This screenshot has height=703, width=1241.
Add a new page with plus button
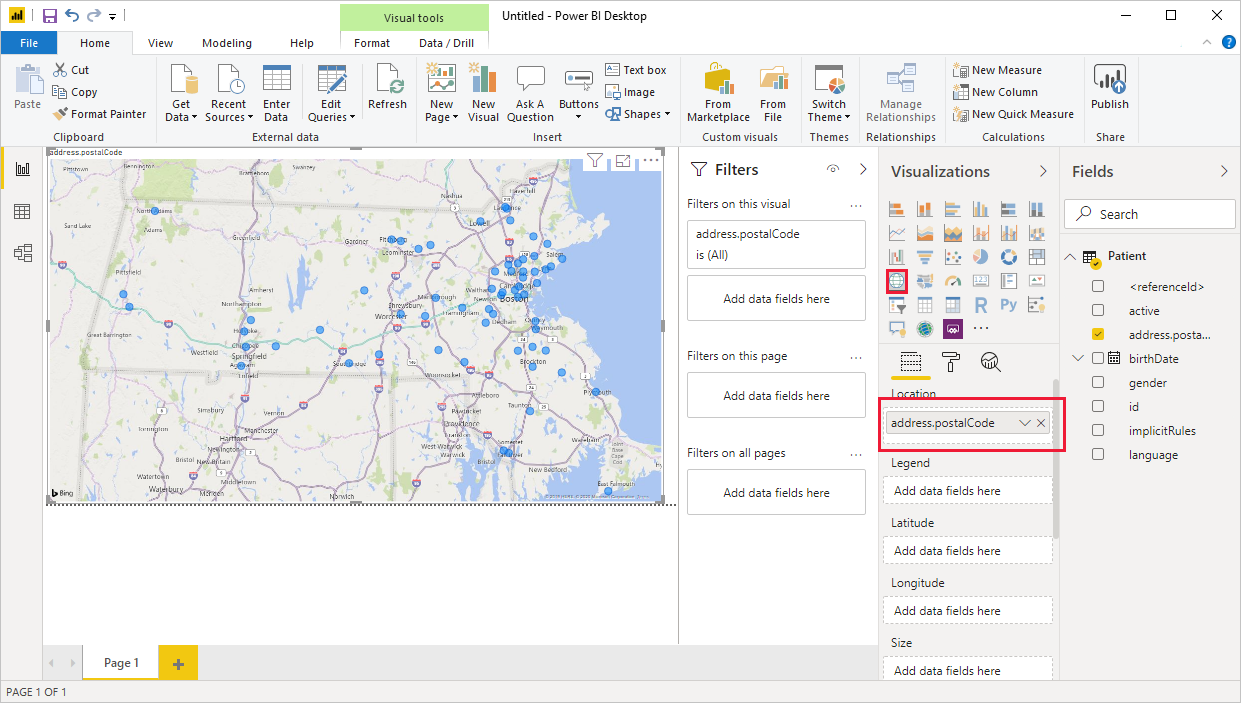point(178,663)
